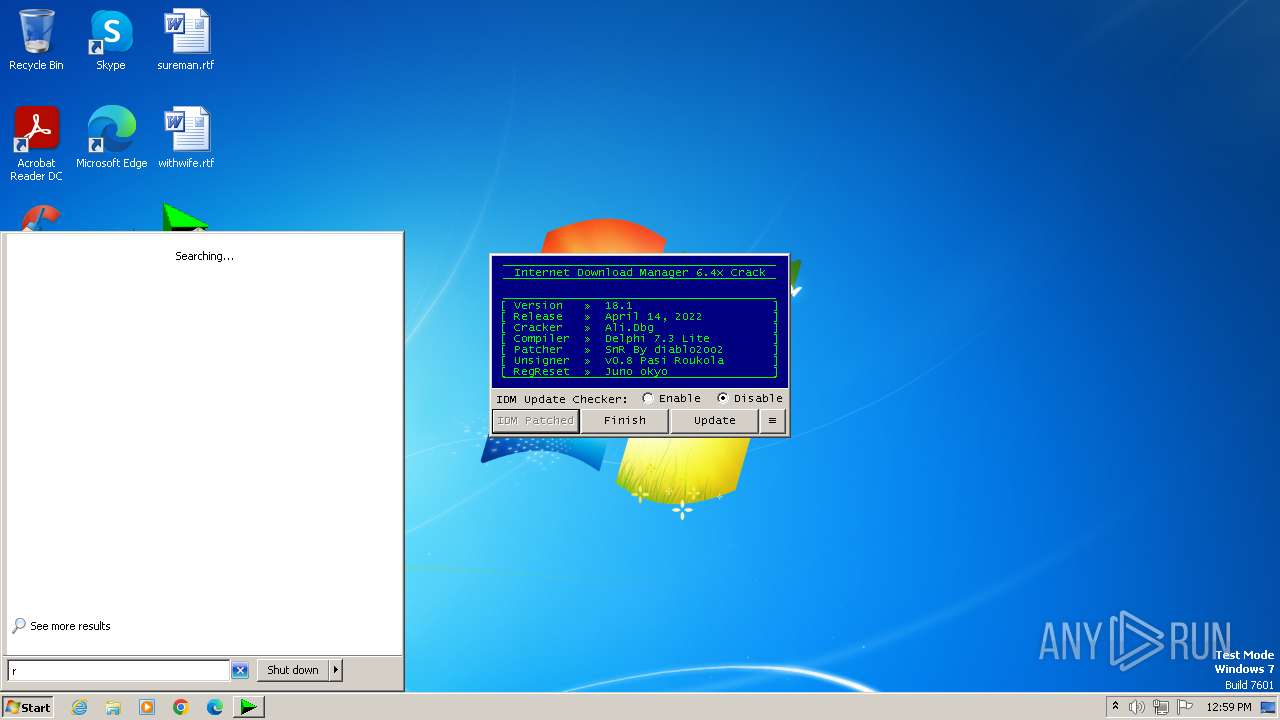
Task: Open Internet Explorer from the taskbar
Action: click(80, 707)
